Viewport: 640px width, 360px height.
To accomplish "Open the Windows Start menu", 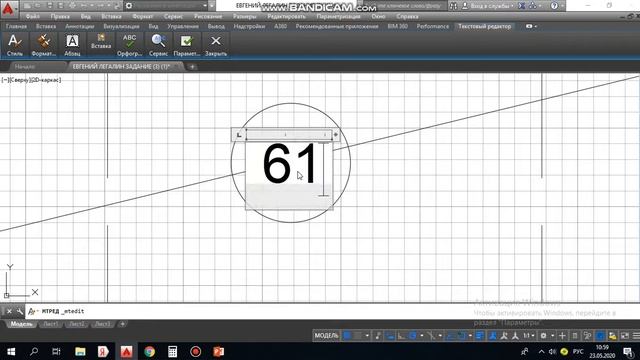I will (x=11, y=351).
